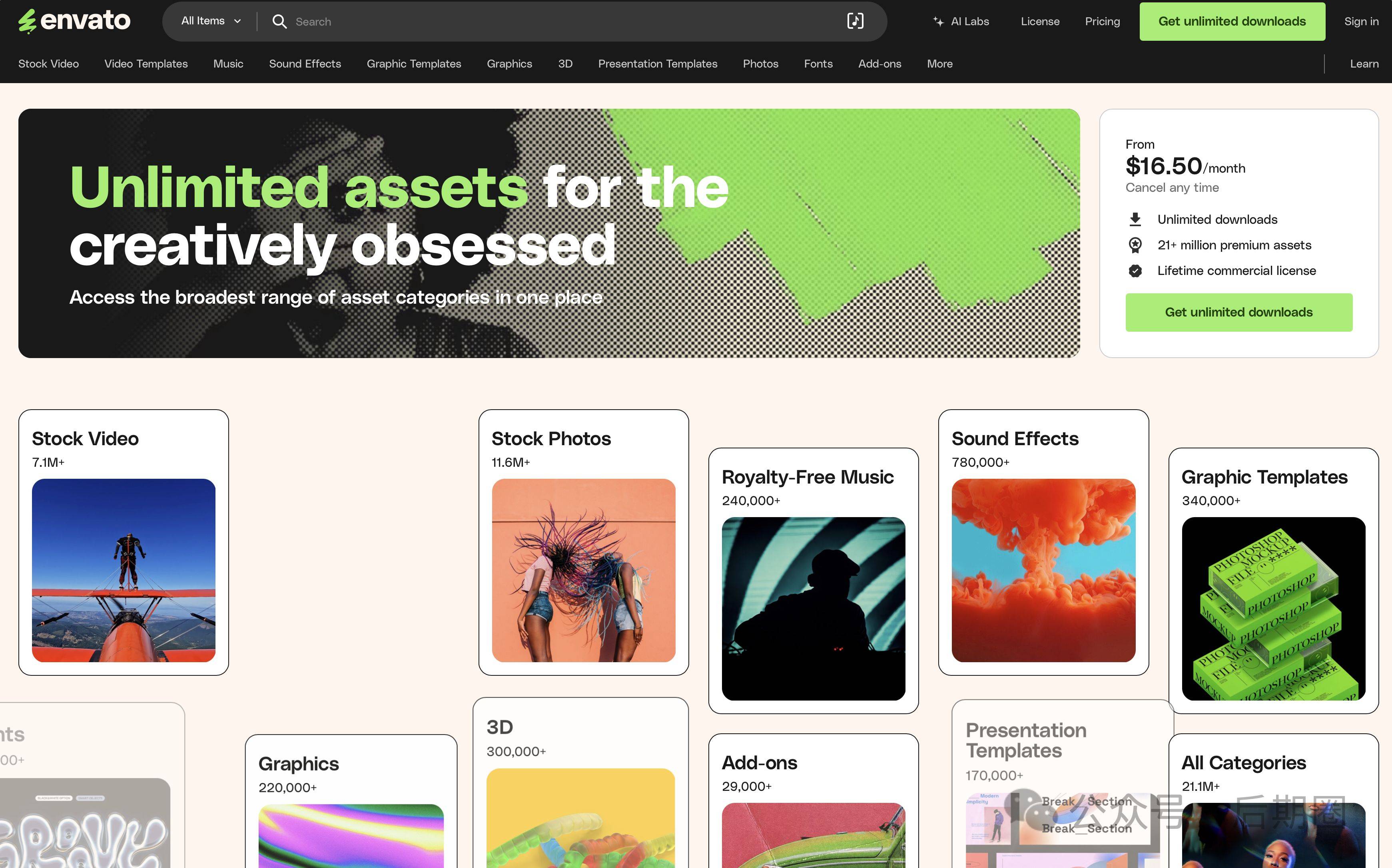Click the commercial license checkmark icon
This screenshot has height=868, width=1392.
pyautogui.click(x=1135, y=271)
